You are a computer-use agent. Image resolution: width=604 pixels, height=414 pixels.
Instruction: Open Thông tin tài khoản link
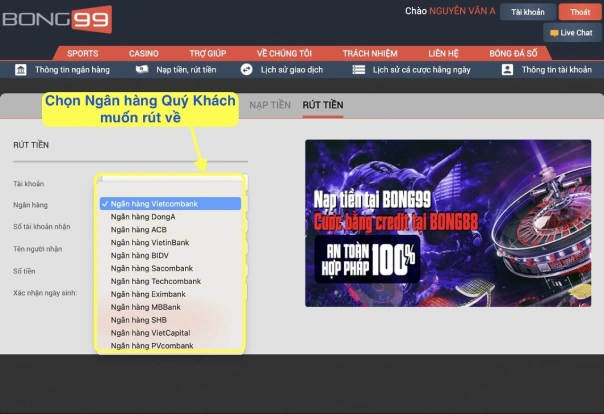[x=557, y=70]
